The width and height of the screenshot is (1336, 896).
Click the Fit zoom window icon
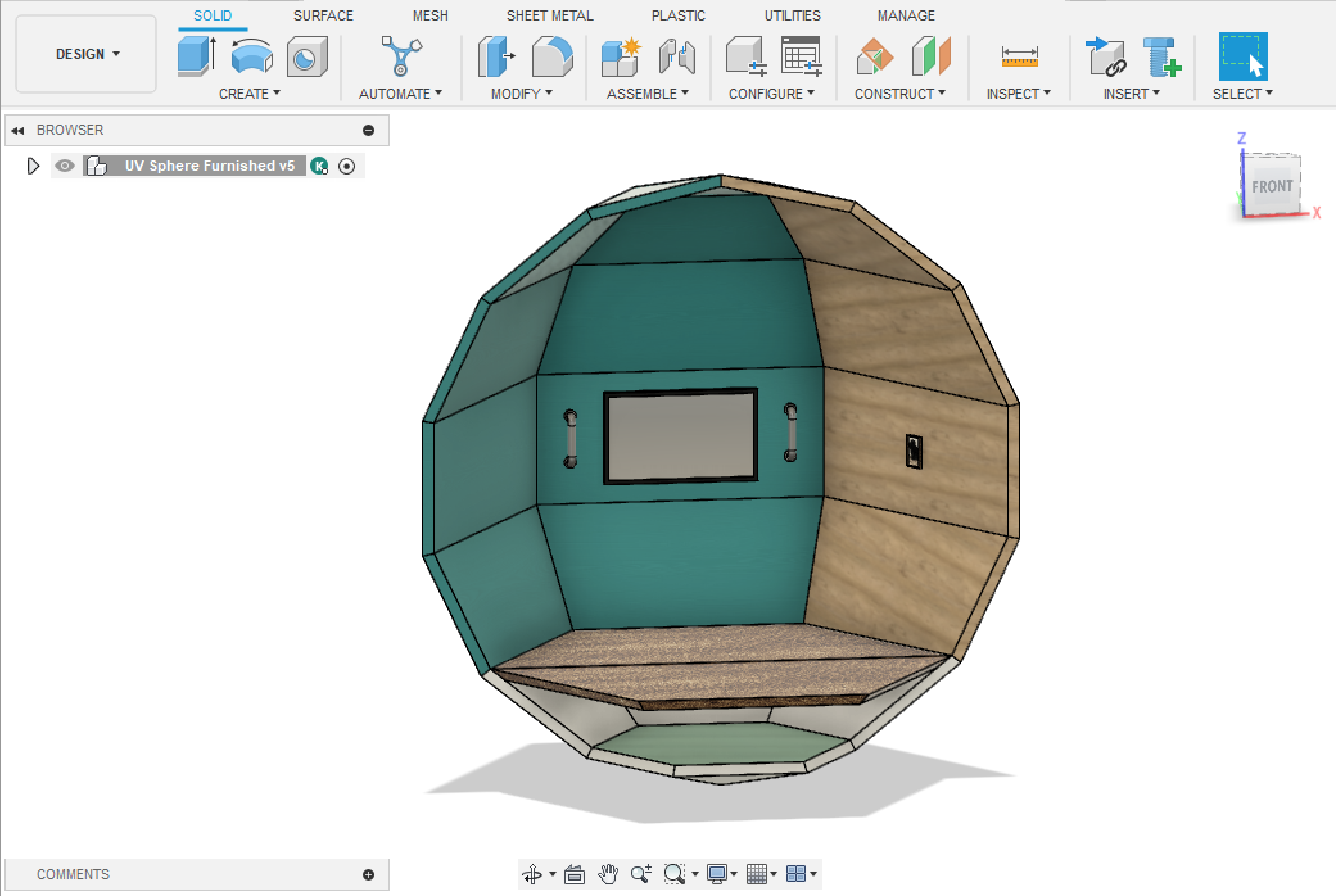click(x=674, y=874)
